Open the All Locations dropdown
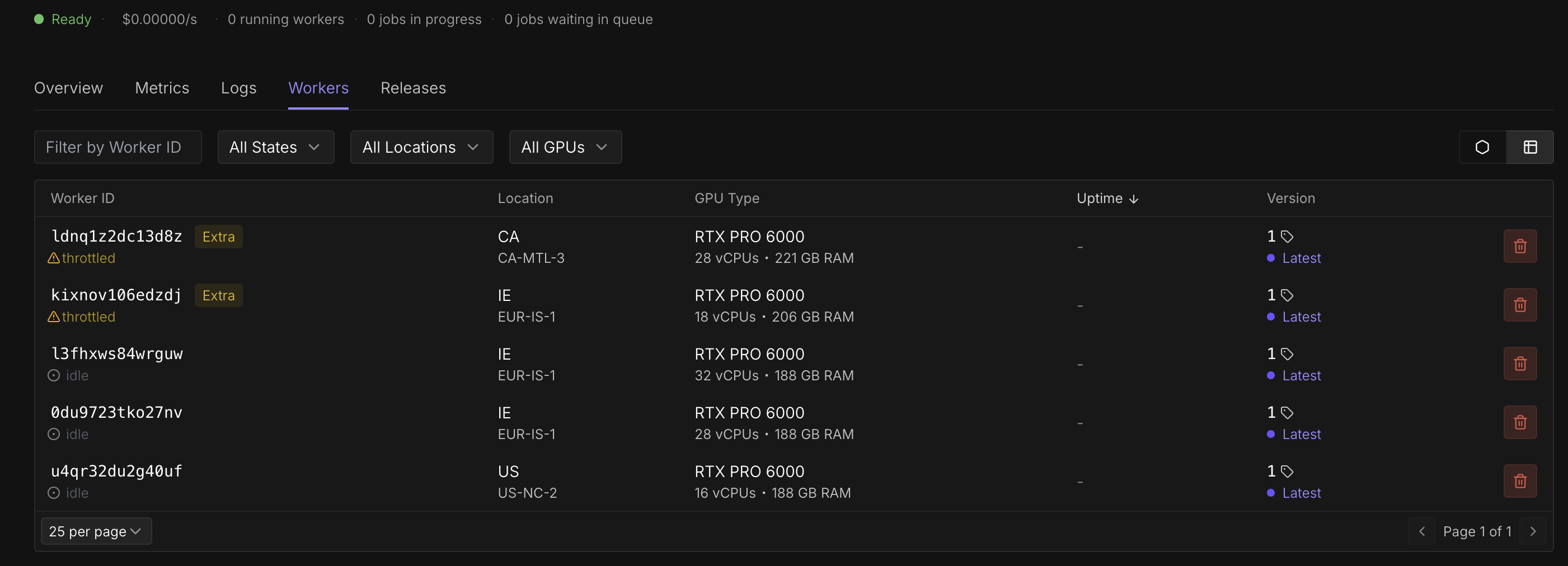Screen dimensions: 1568x566 [x=421, y=147]
